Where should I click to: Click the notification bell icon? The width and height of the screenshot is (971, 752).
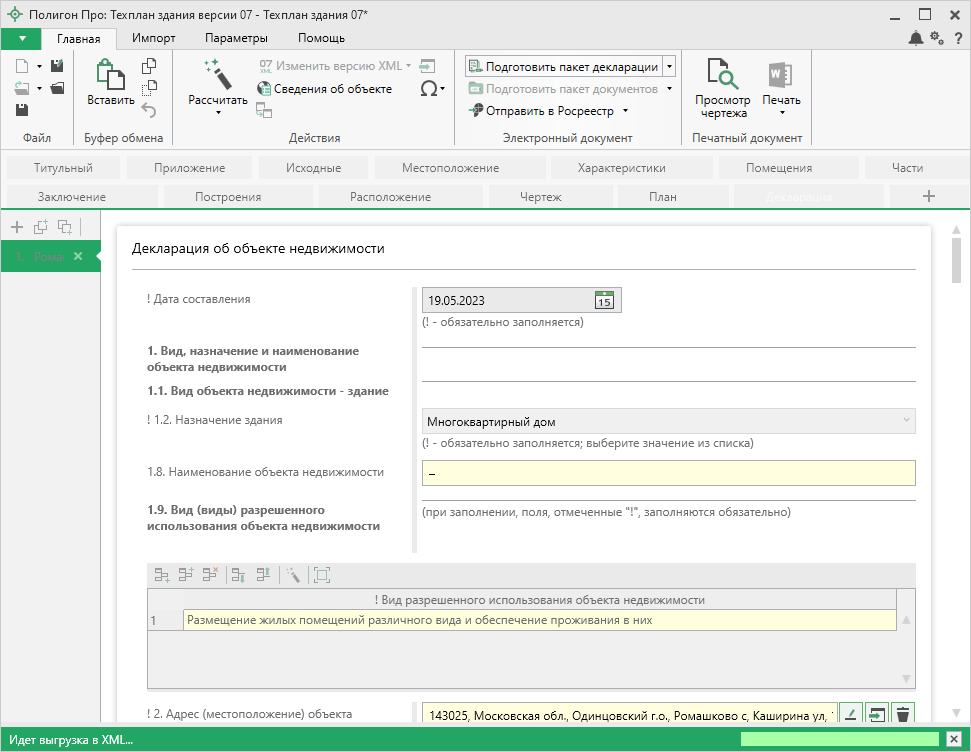click(916, 38)
